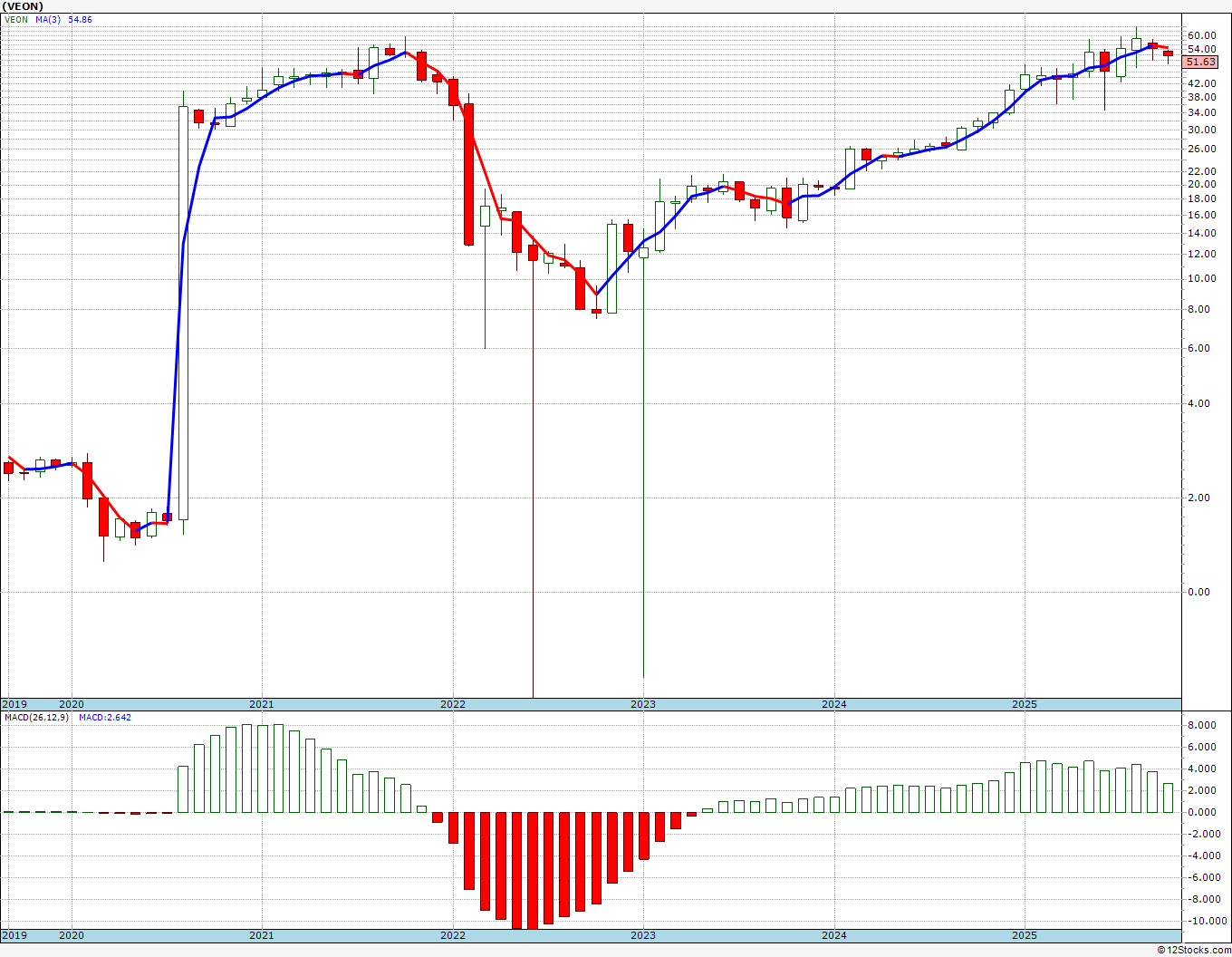Click the 30.00 price axis label
This screenshot has width=1232, height=957.
[1202, 130]
